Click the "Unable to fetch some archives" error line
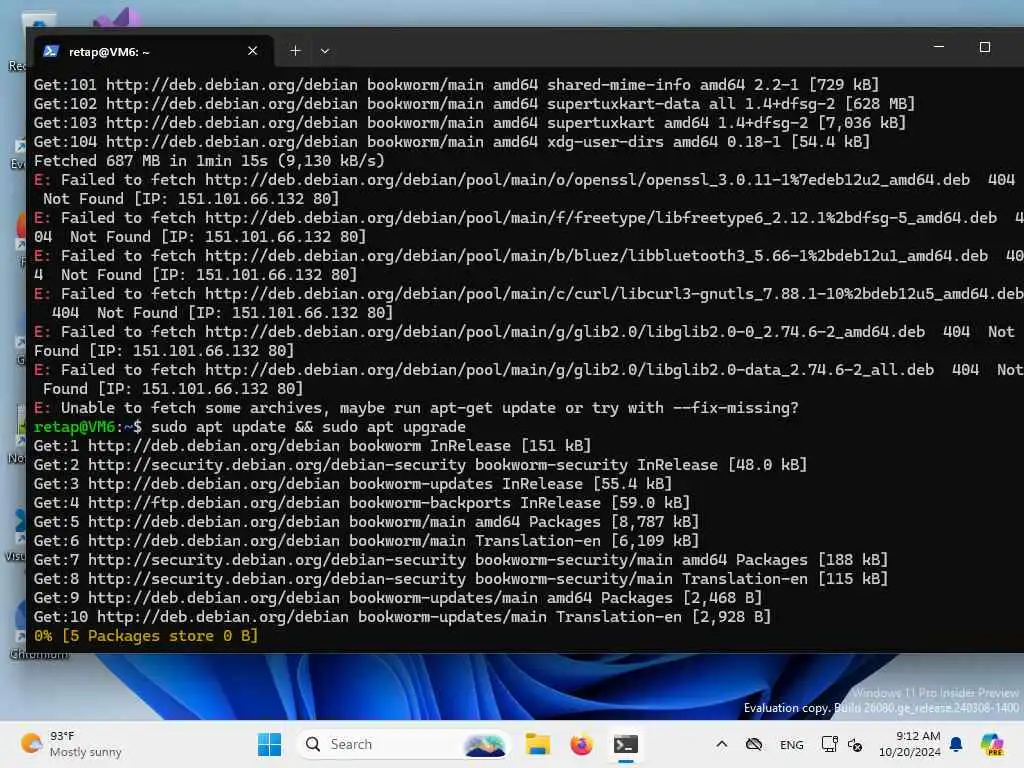Image resolution: width=1024 pixels, height=768 pixels. (416, 408)
